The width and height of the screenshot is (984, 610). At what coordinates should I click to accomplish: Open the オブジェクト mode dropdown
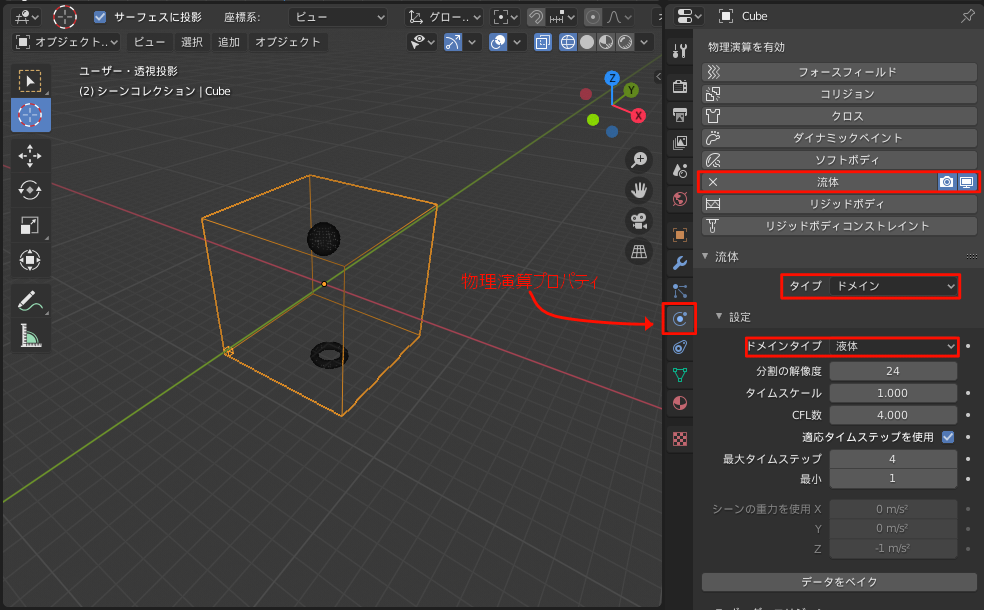point(67,42)
